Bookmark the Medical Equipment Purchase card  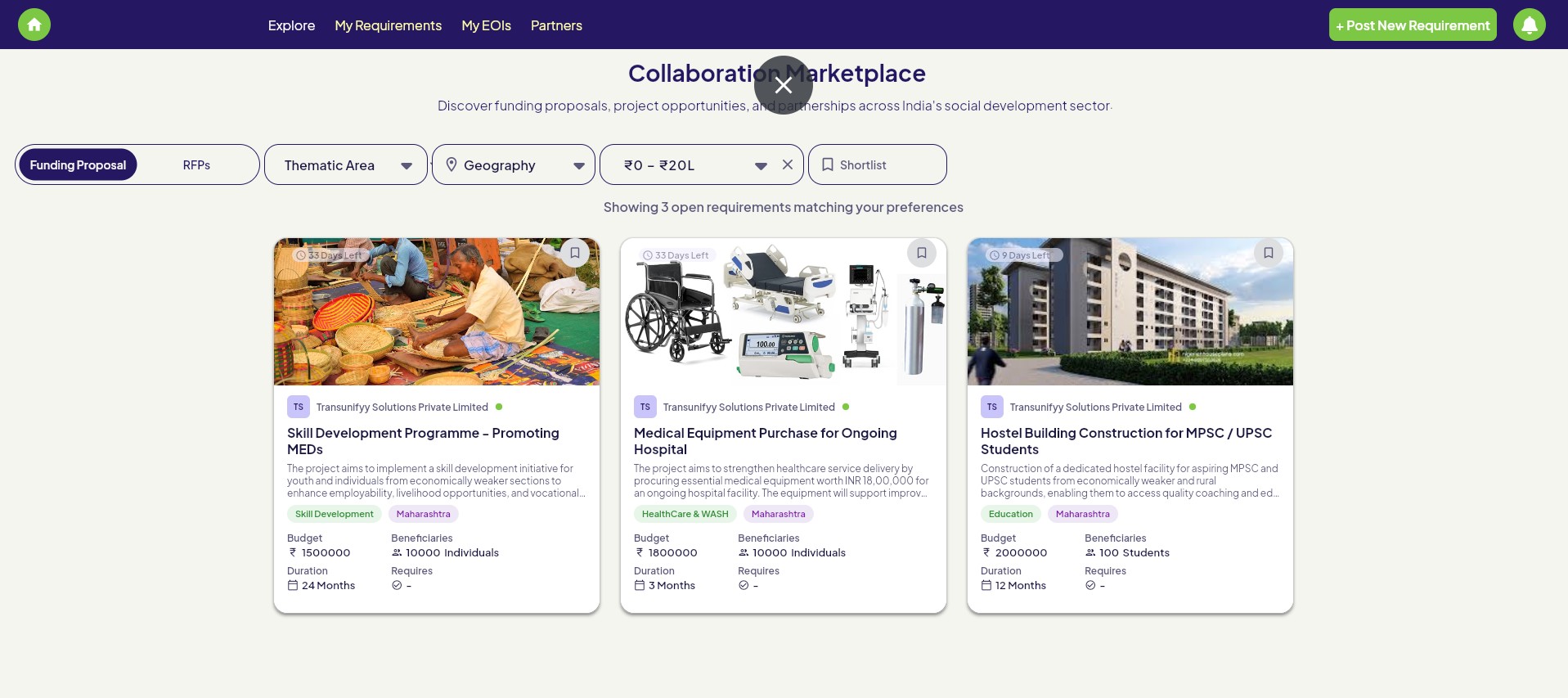pos(922,253)
